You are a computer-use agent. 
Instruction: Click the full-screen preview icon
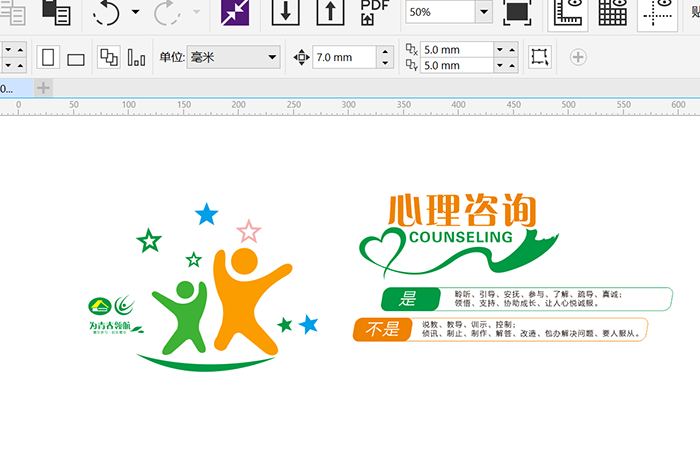(x=517, y=12)
